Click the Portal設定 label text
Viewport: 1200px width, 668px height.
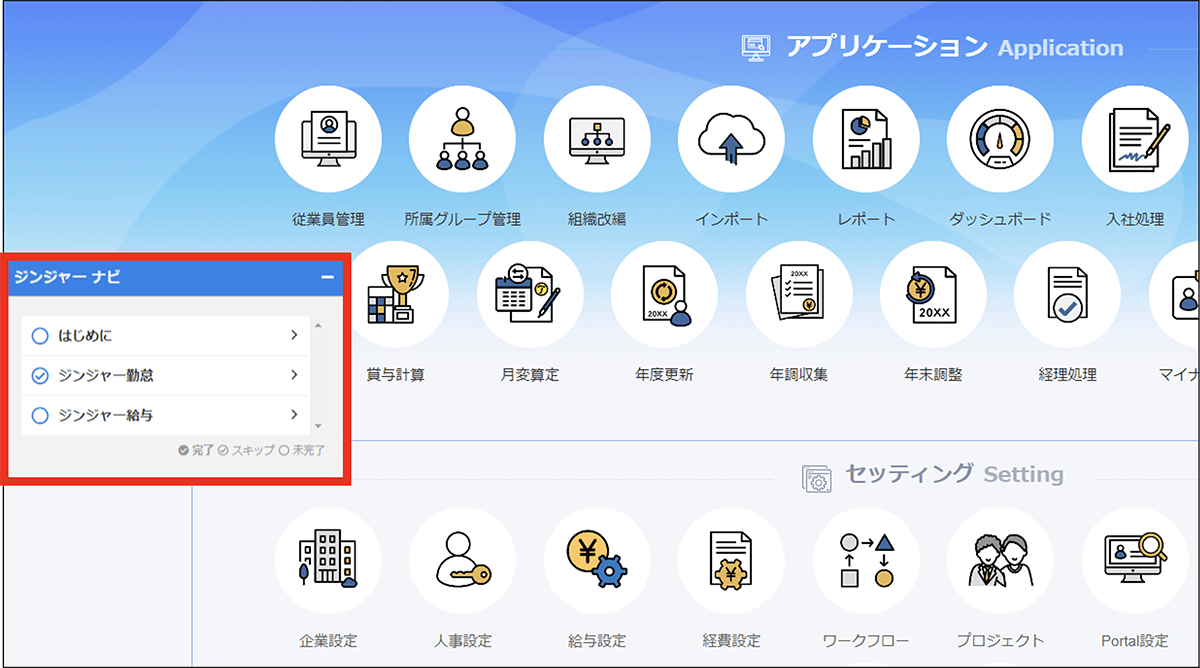click(1135, 641)
